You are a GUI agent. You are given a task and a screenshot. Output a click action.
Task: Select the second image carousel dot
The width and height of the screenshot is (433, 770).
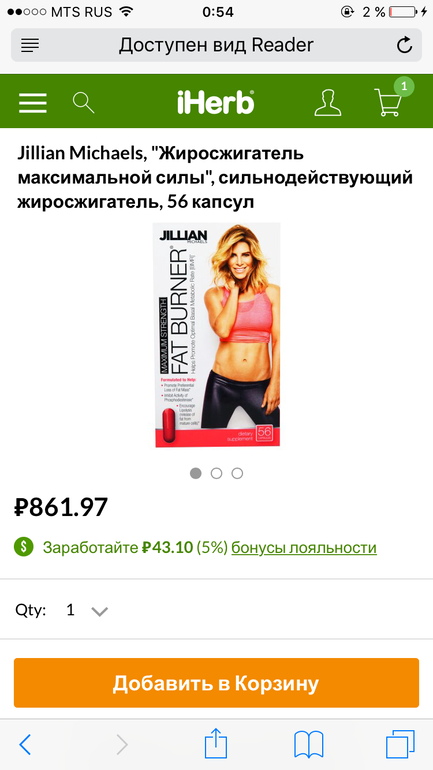[216, 473]
